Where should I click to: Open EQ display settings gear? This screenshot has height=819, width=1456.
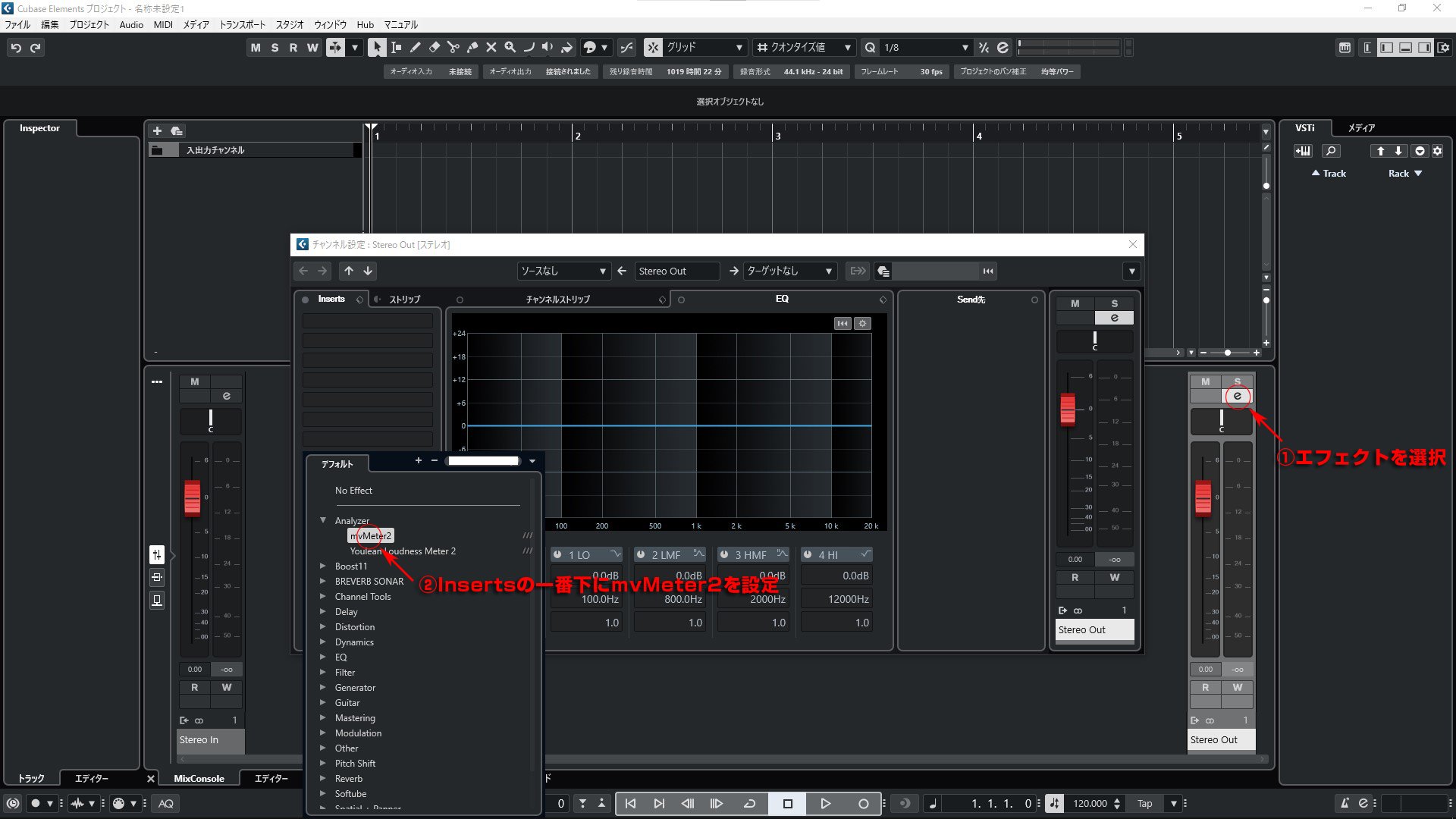click(862, 324)
